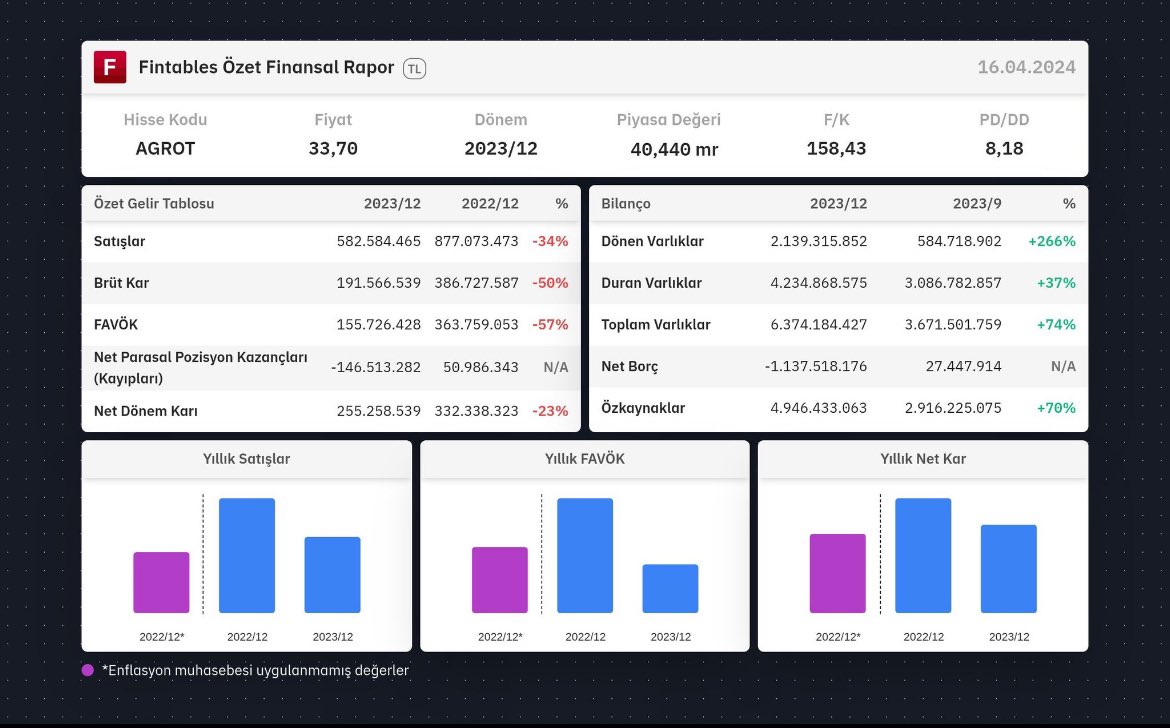Click the purple 2022/12* bar in Yıllık Net Kar
This screenshot has height=728, width=1170.
coord(838,574)
